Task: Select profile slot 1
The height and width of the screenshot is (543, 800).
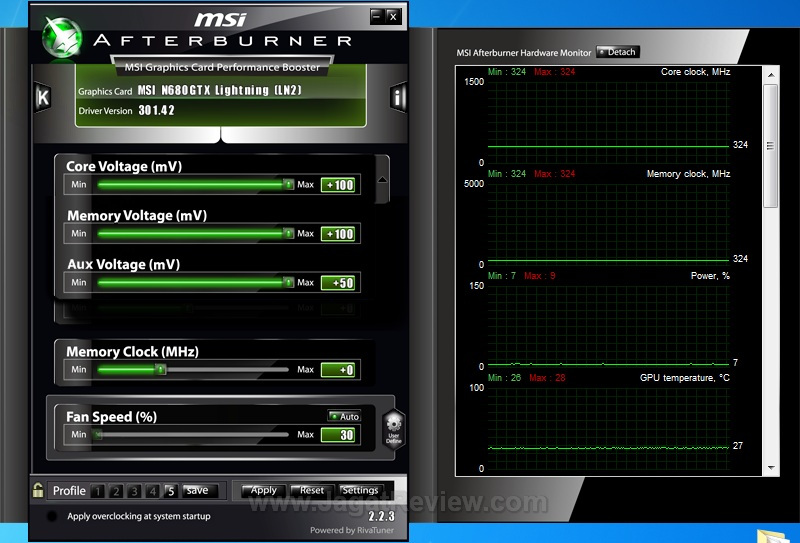Action: (97, 491)
